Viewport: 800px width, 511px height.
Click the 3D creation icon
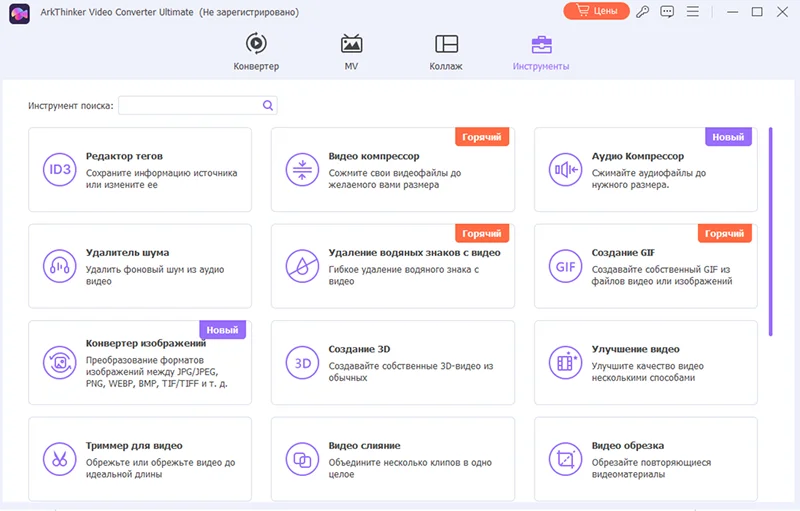coord(303,363)
